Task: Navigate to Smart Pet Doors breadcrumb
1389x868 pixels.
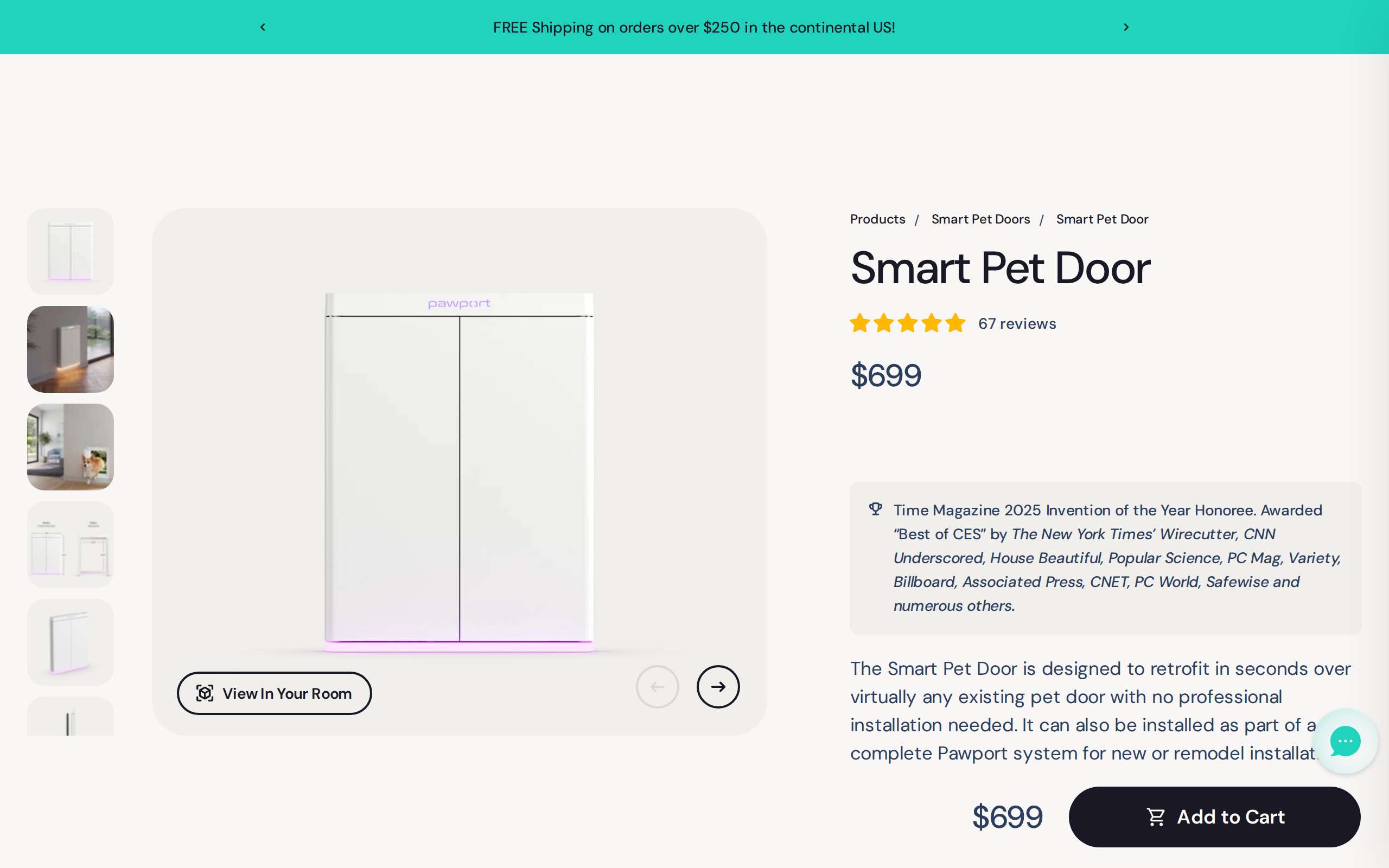Action: [x=980, y=219]
